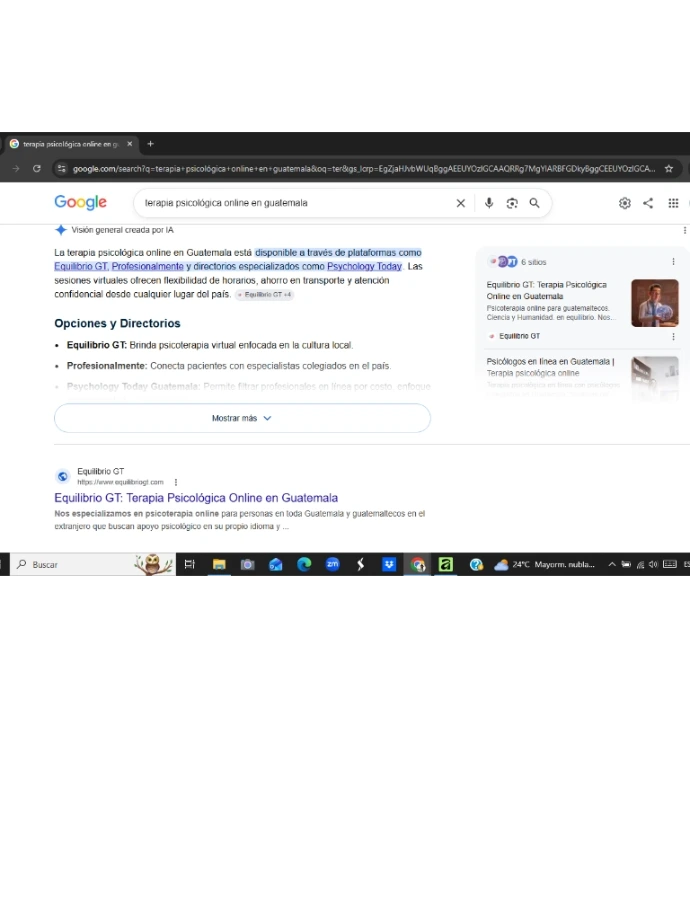Screen dimensions: 690x920
Task: Open the 24°C weather widget
Action: [544, 564]
